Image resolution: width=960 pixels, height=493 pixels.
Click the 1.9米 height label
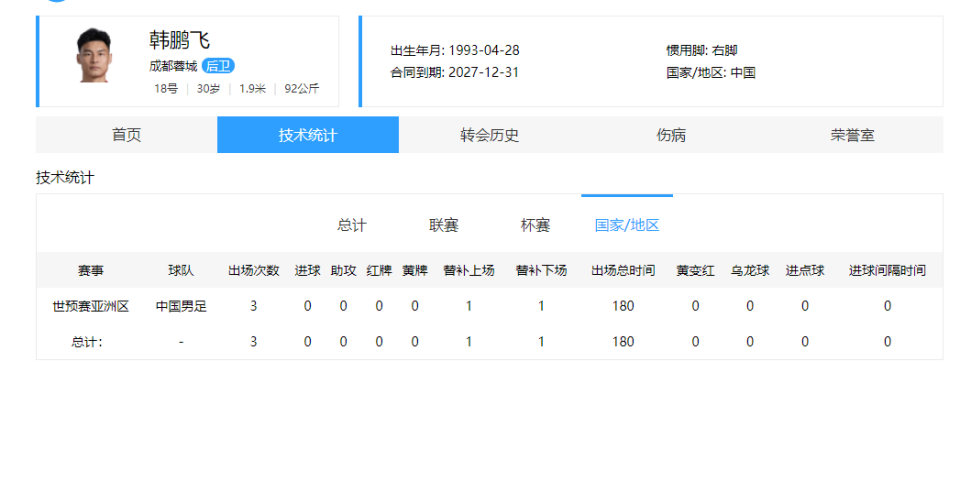point(252,89)
